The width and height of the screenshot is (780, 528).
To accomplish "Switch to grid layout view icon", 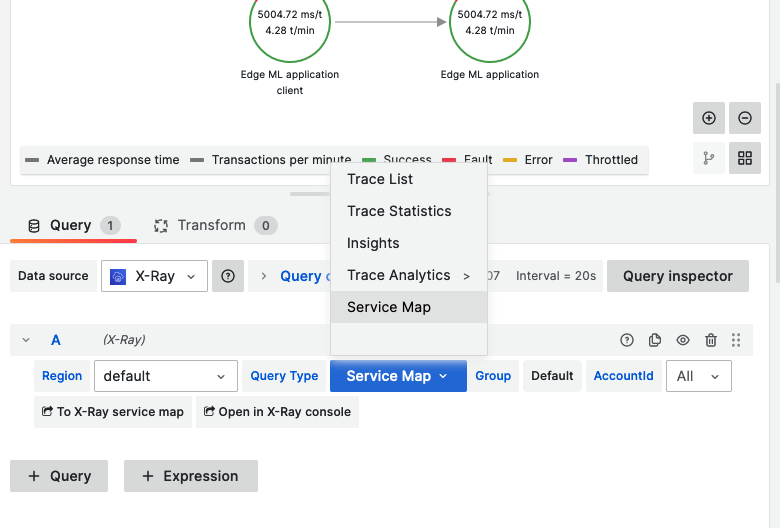I will coord(745,158).
